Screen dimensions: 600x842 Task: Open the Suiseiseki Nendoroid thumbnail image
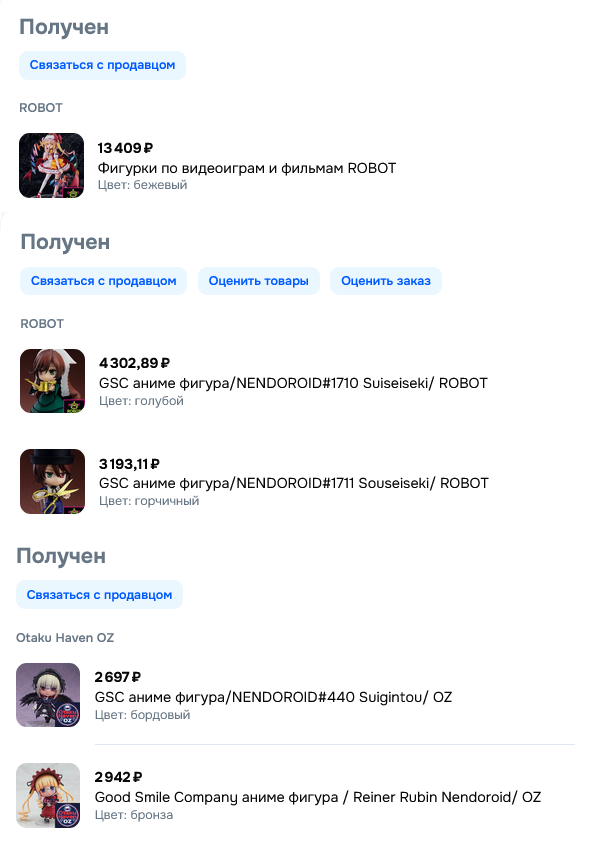(x=53, y=381)
